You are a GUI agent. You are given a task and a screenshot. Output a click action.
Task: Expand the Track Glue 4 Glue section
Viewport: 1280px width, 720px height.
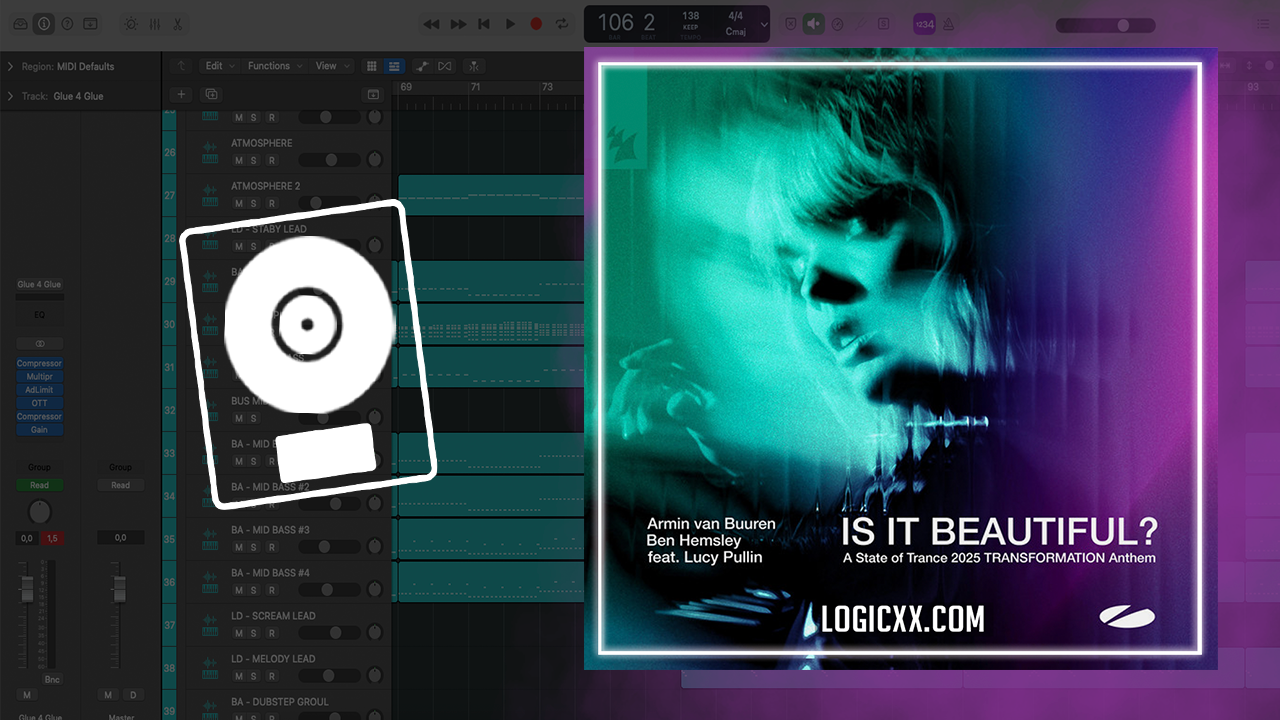10,96
